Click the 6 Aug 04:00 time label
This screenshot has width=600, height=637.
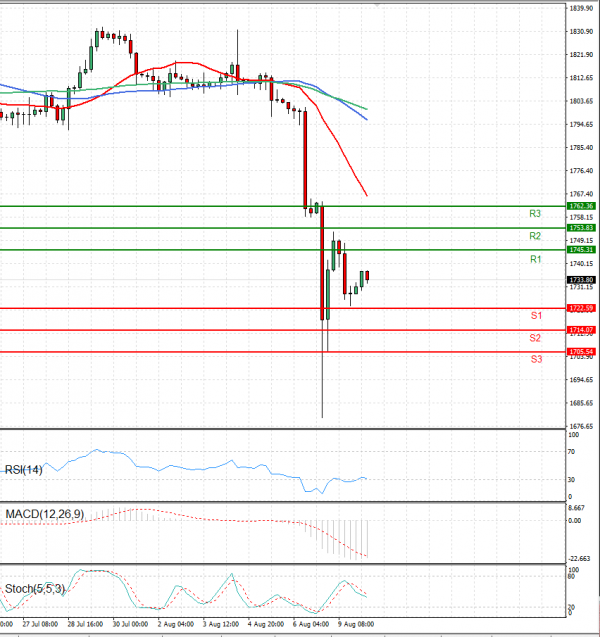(311, 624)
